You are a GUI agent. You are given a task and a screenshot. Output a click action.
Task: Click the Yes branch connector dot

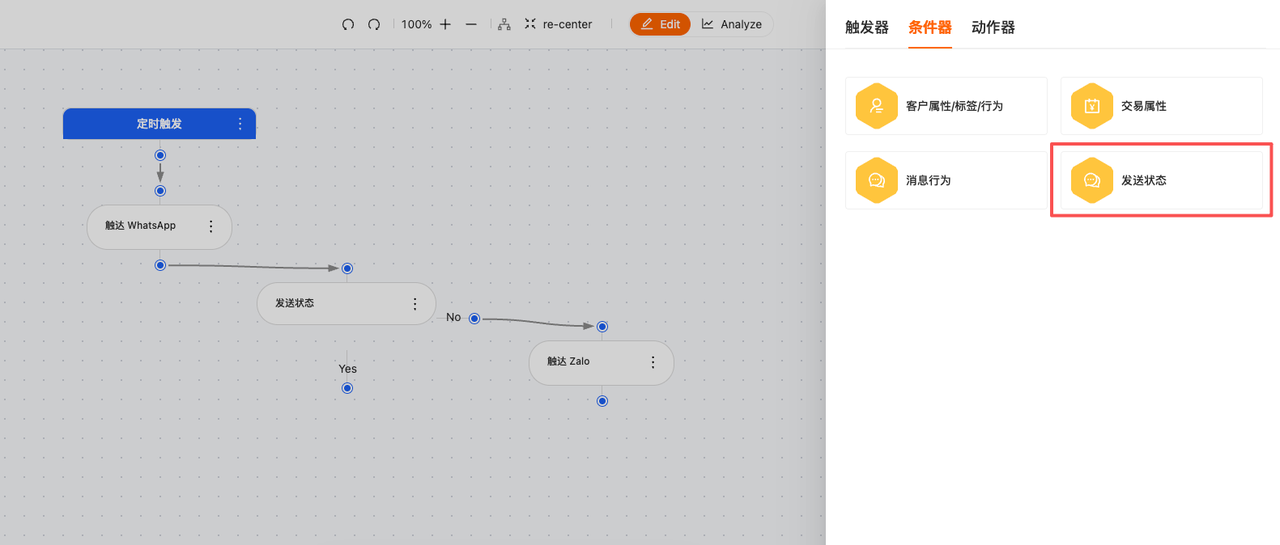(x=347, y=388)
